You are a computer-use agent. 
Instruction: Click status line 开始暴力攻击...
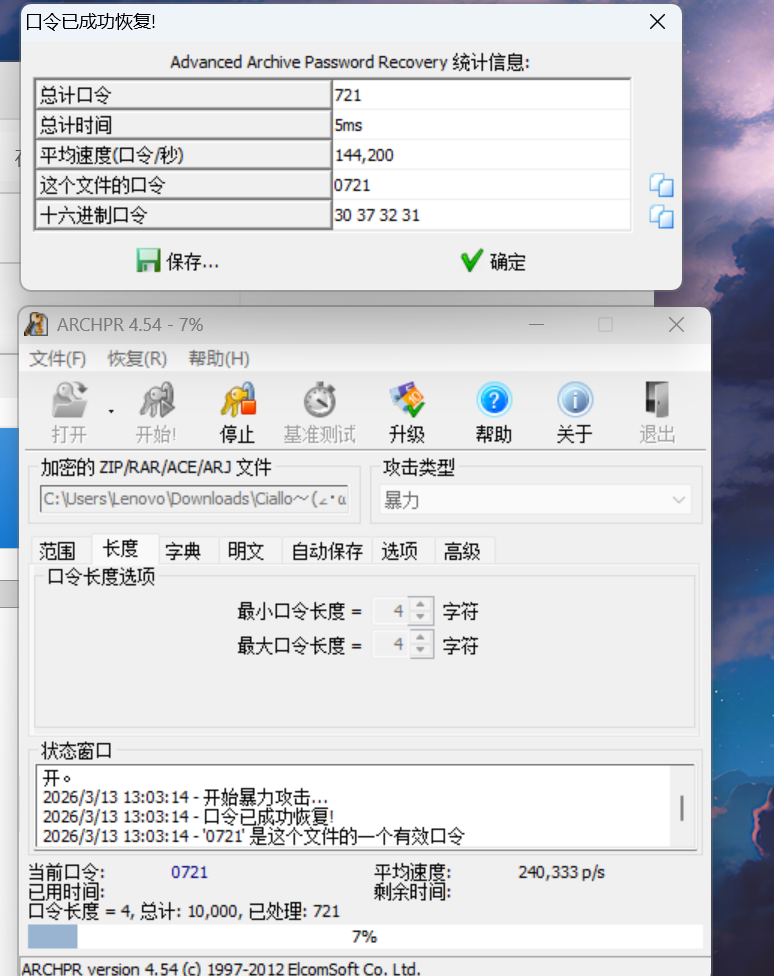186,797
